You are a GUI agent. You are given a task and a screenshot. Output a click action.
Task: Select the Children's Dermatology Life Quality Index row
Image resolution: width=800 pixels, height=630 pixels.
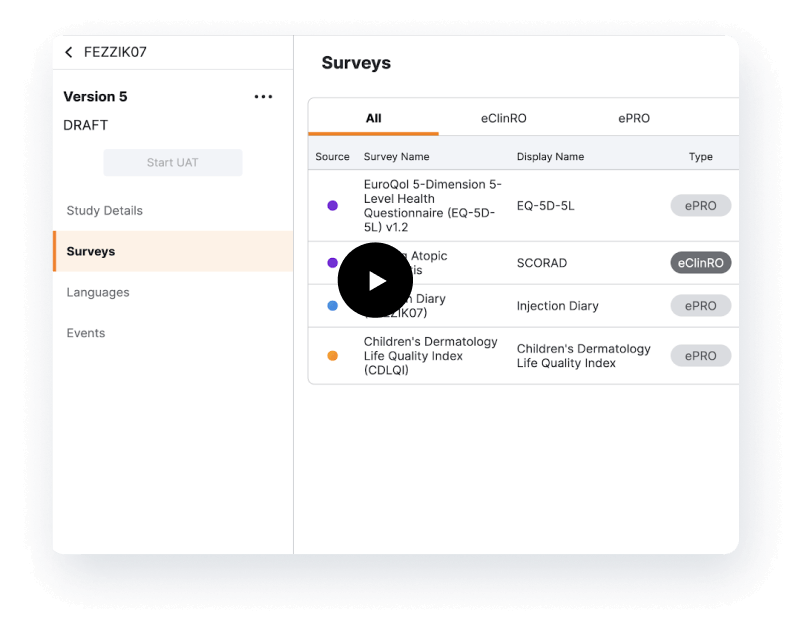point(520,356)
